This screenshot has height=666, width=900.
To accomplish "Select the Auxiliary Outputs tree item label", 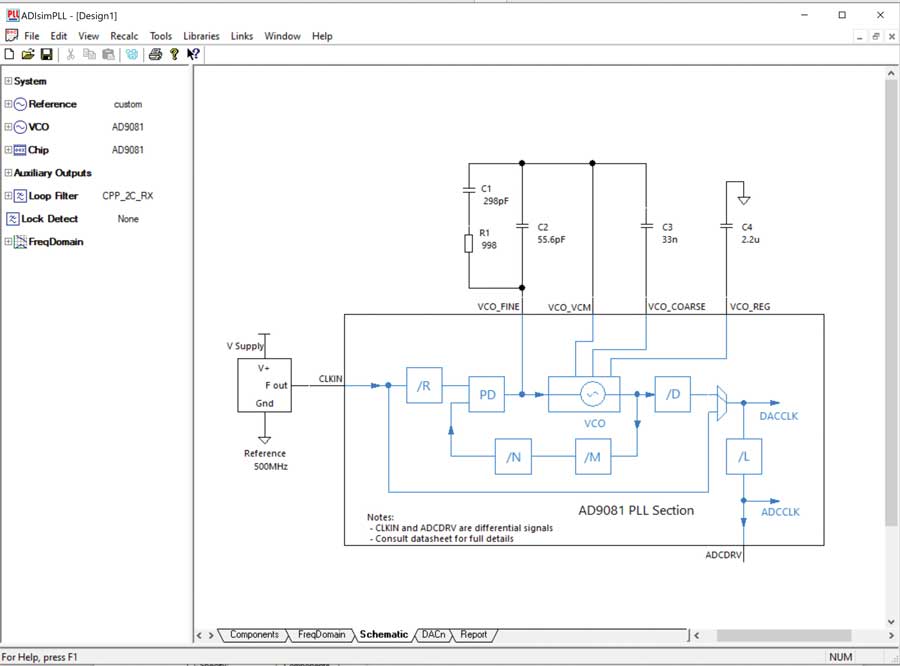I will click(53, 173).
